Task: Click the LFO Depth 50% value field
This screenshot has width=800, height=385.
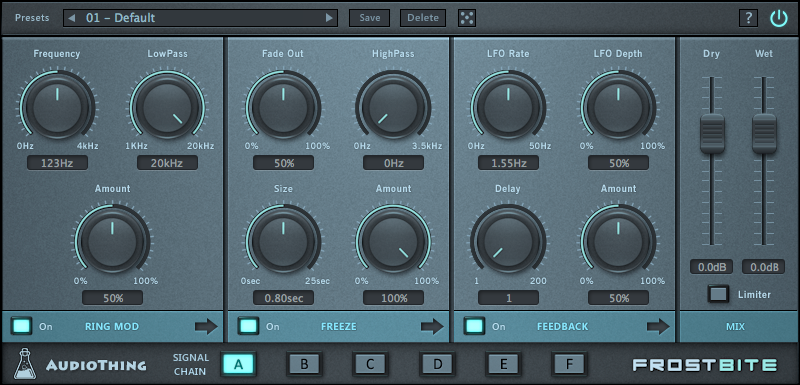Action: coord(618,163)
